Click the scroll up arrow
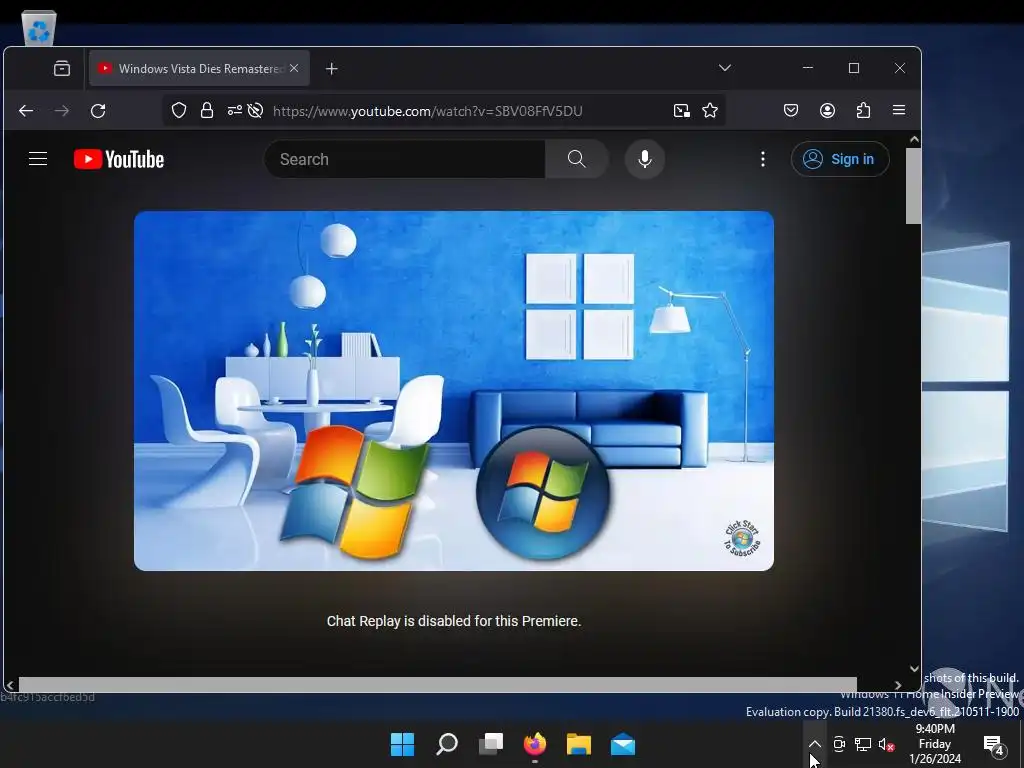This screenshot has height=768, width=1024. 914,139
